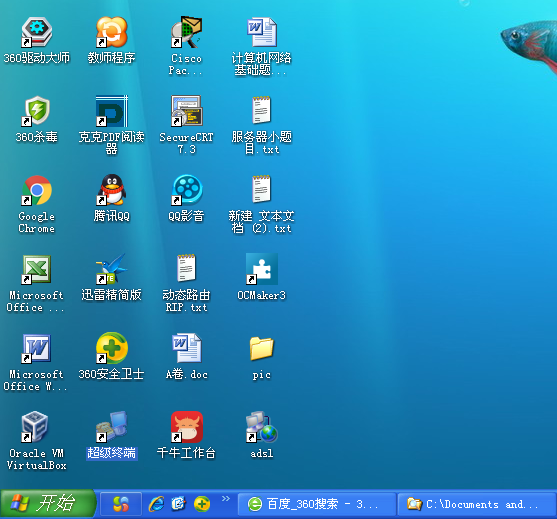Open the 开始 Start menu
557x519 pixels.
point(48,503)
